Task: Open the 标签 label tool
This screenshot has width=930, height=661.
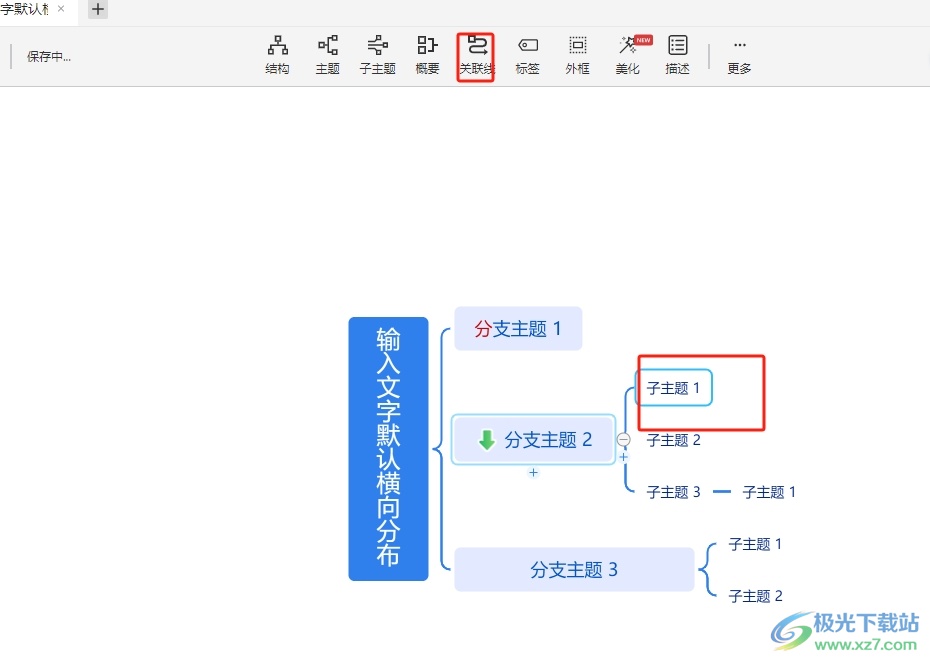Action: point(527,55)
